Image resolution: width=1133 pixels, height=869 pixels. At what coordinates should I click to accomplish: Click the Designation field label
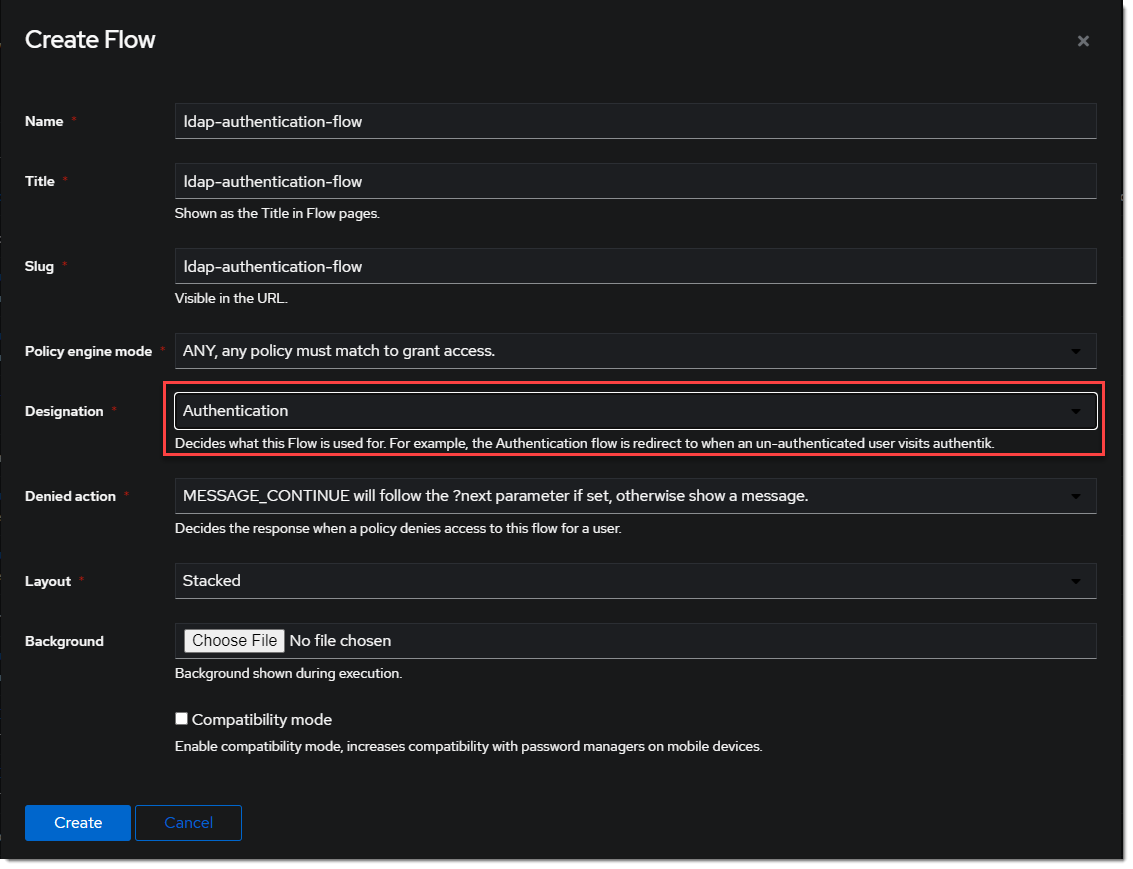point(64,411)
